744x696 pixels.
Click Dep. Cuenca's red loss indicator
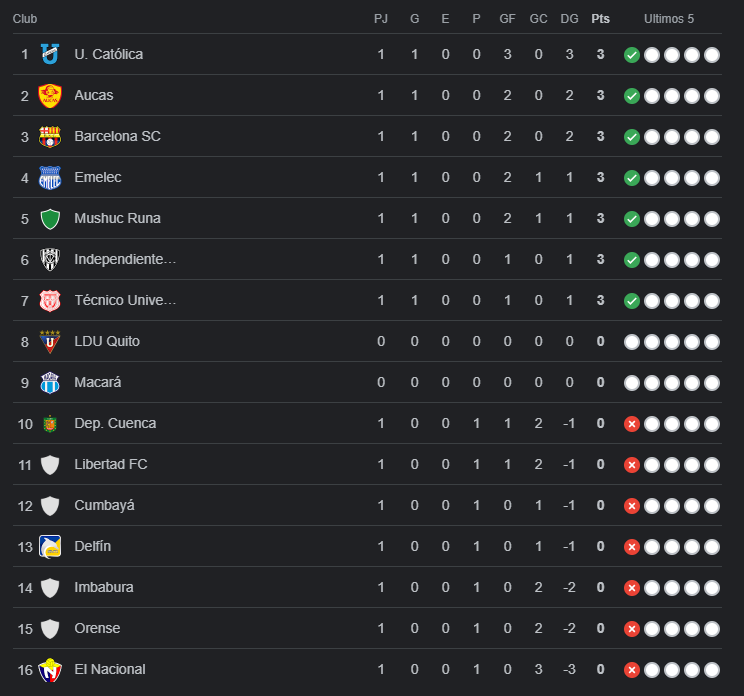(x=631, y=424)
